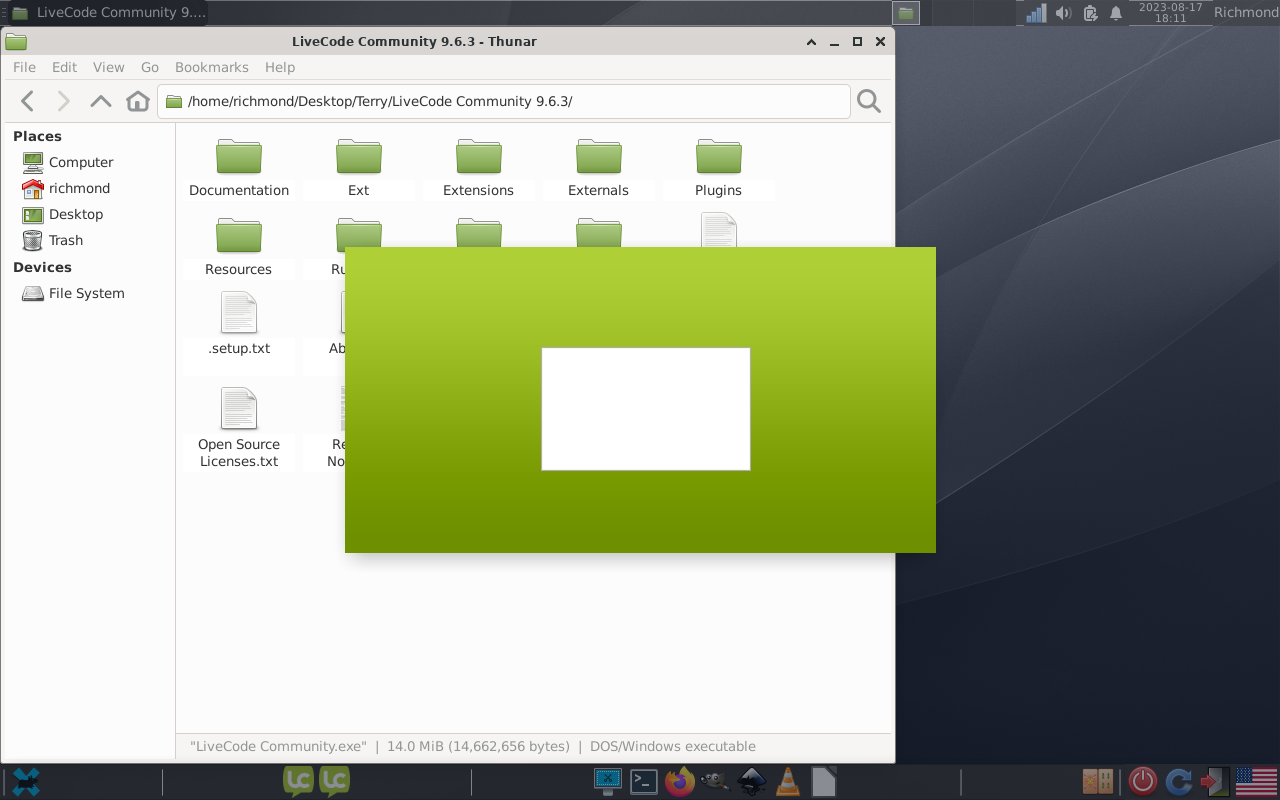Open the View menu

click(109, 67)
